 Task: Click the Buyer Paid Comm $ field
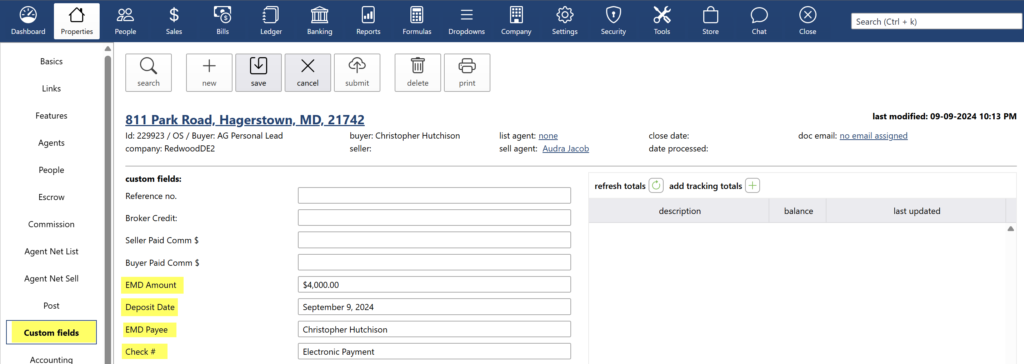click(x=434, y=263)
